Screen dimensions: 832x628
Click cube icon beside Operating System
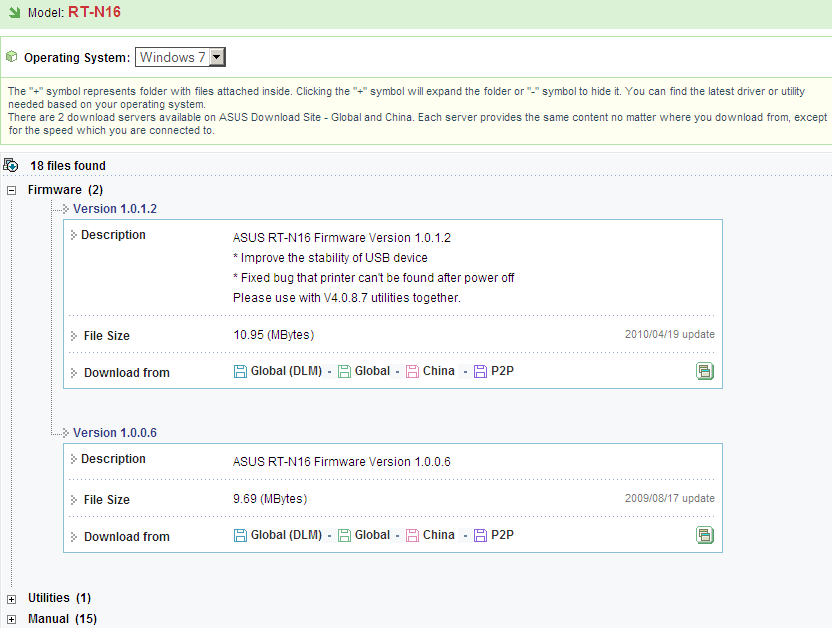click(11, 57)
